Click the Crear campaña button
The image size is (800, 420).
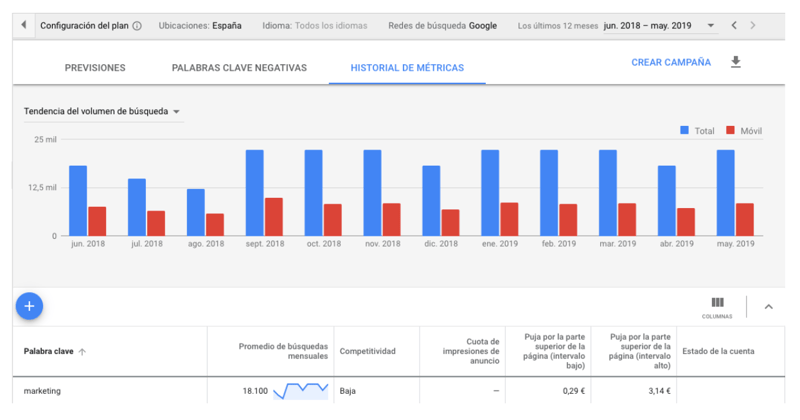[671, 62]
